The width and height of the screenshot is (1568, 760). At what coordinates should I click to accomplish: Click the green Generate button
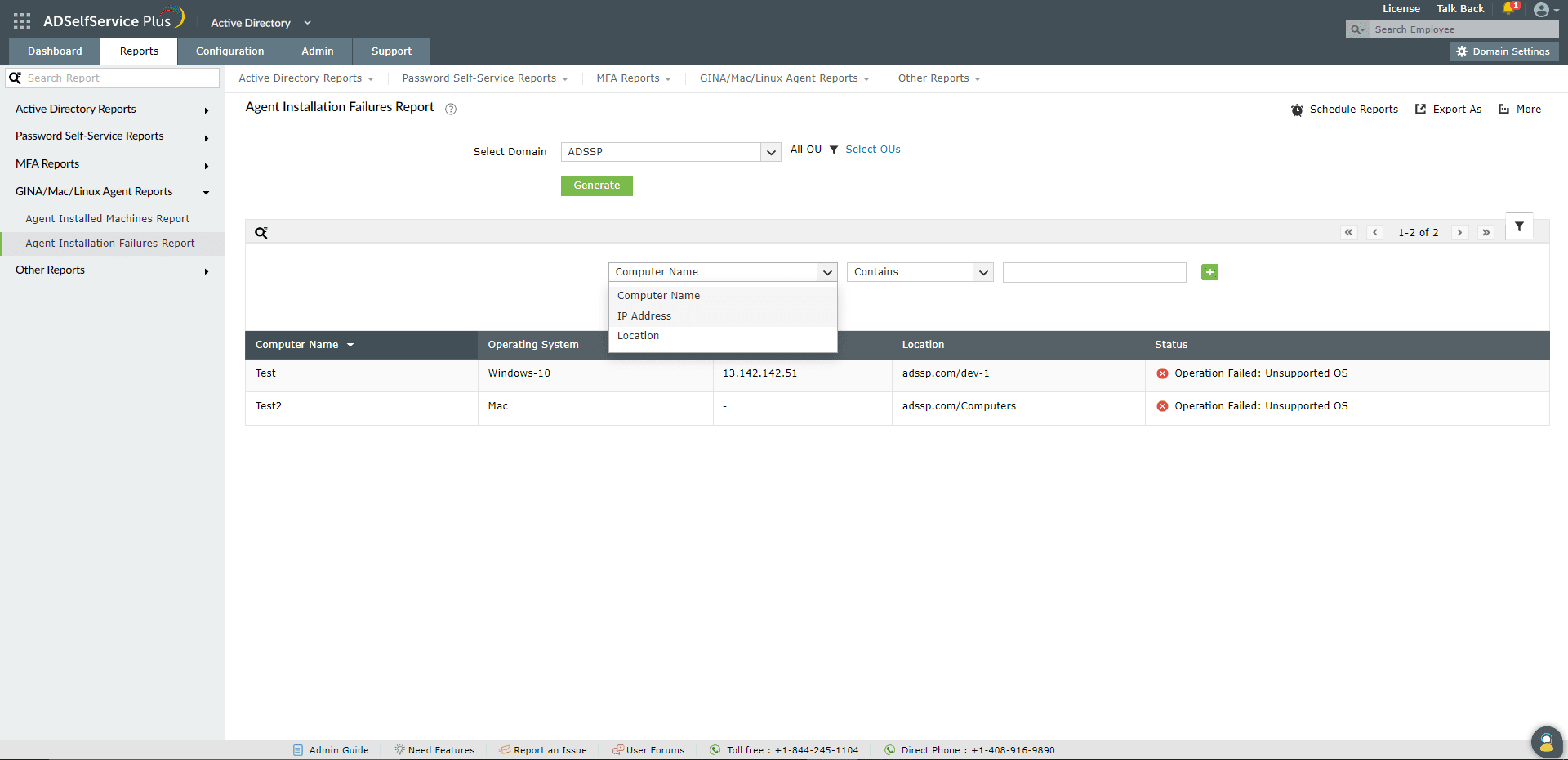tap(597, 186)
